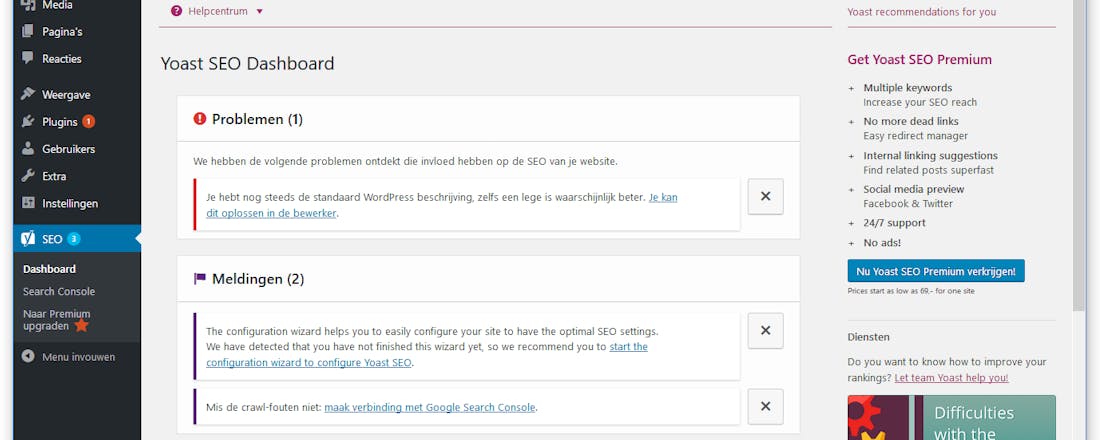Click Nu Yoast SEO Premium verkrijgen button
The height and width of the screenshot is (440, 1100).
point(936,271)
